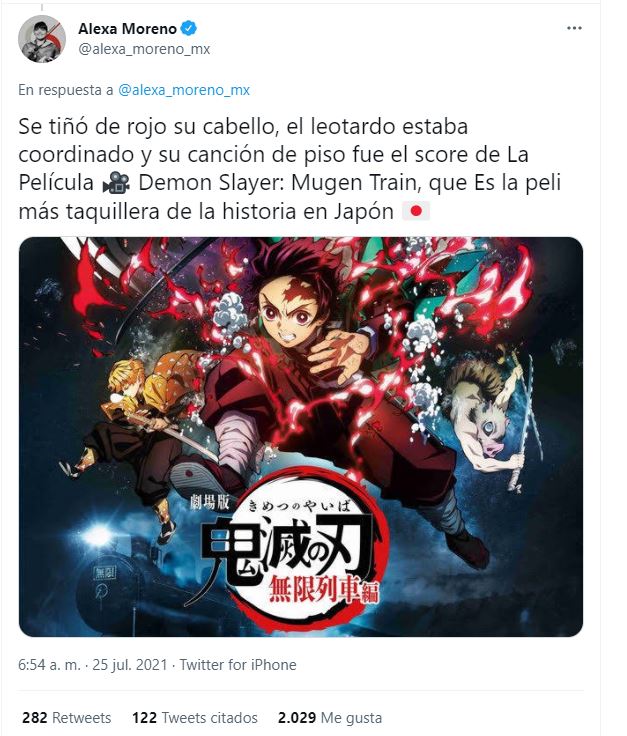
Task: View the 122 Tweets citados list
Action: [195, 718]
